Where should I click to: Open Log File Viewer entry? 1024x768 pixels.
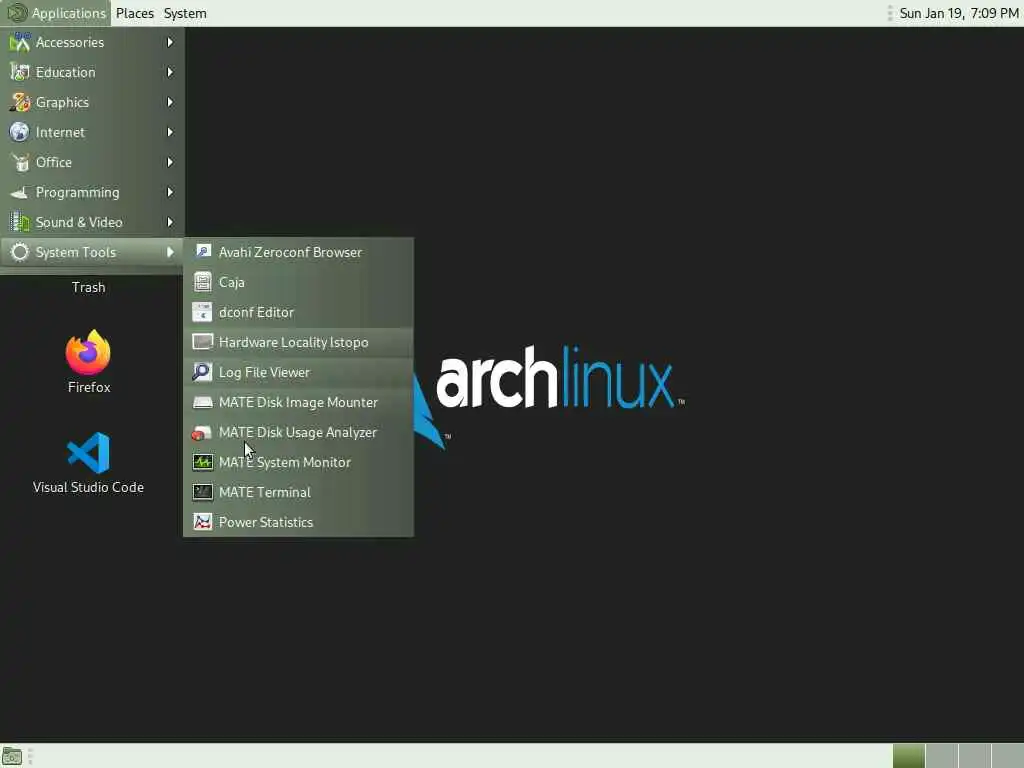298,372
